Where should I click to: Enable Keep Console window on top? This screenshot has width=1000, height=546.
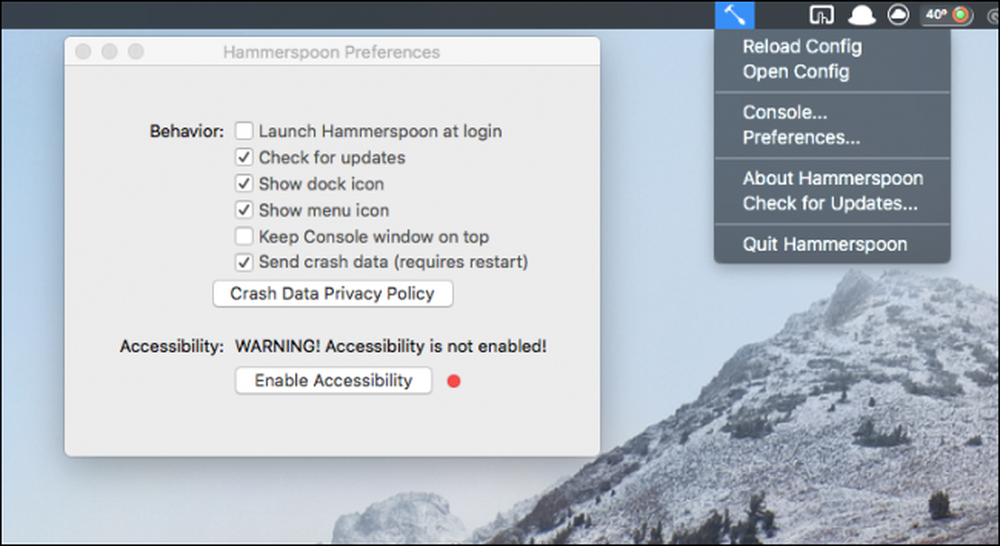[x=244, y=236]
